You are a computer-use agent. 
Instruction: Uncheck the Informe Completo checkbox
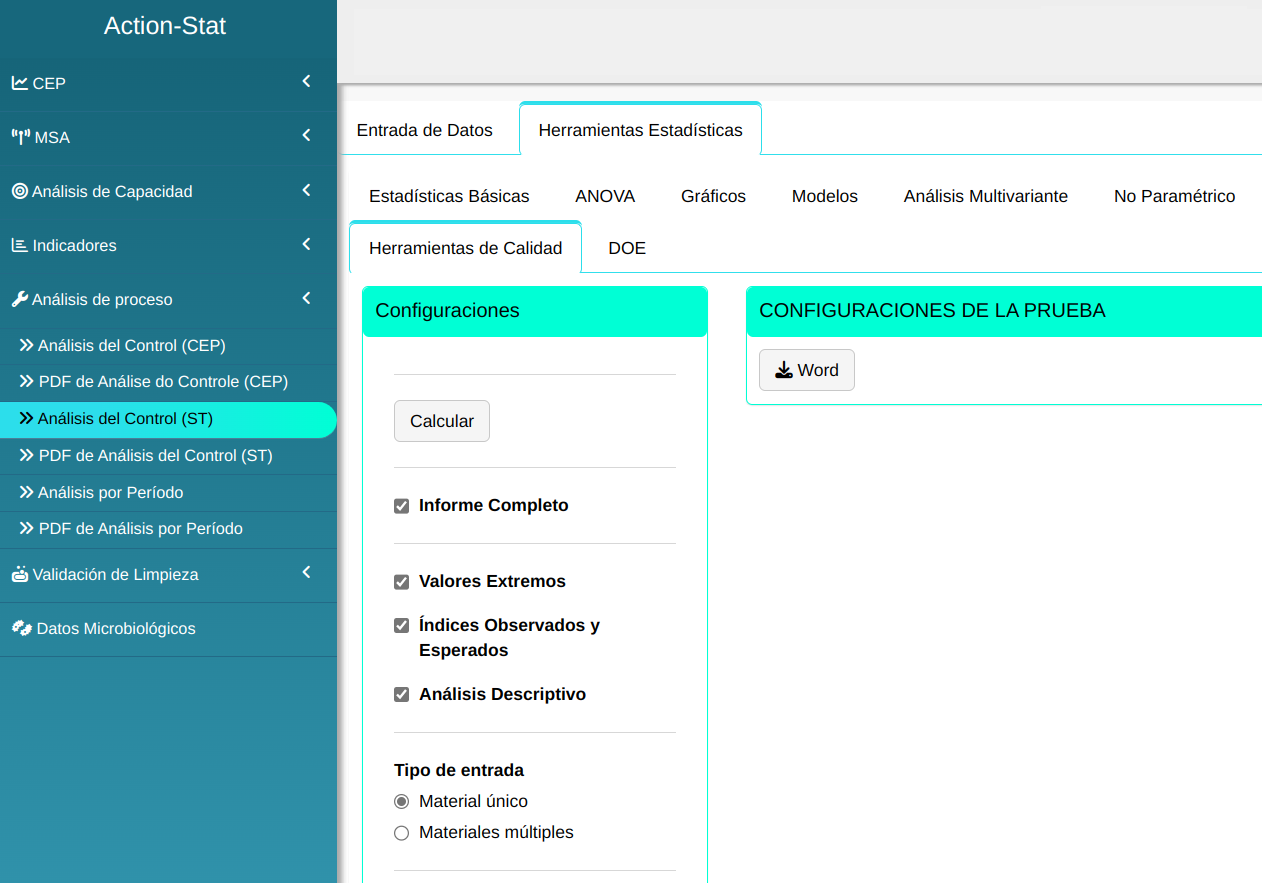tap(402, 506)
